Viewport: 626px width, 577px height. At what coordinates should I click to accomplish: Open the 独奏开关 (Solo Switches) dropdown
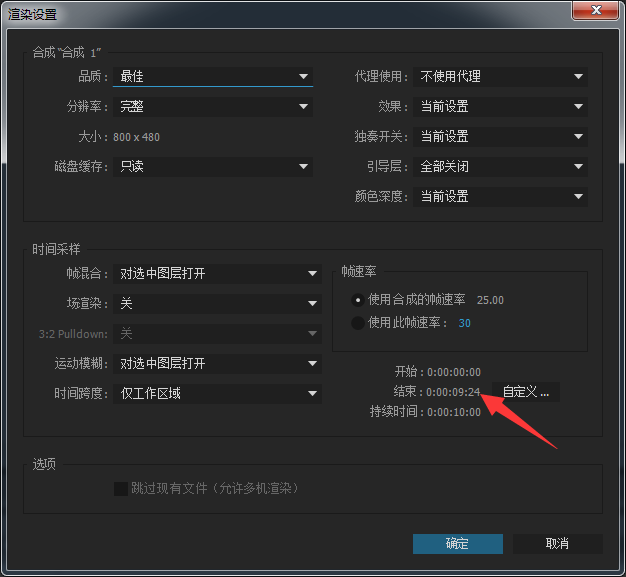(501, 136)
